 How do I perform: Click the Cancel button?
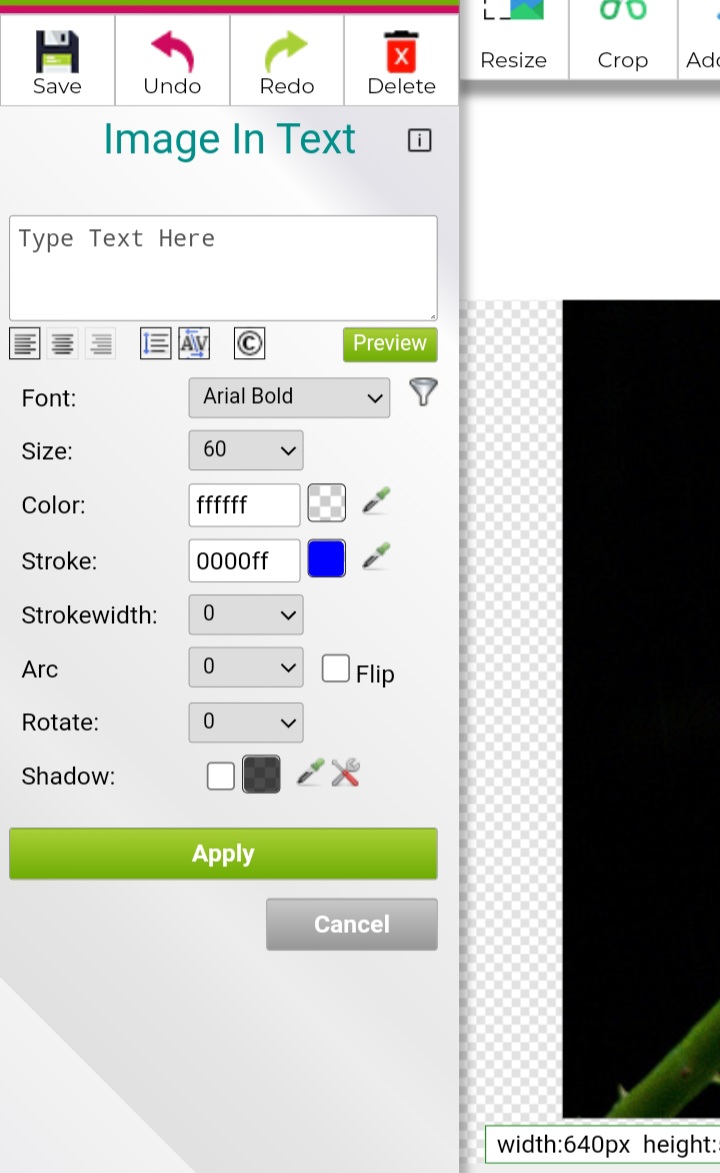tap(351, 924)
